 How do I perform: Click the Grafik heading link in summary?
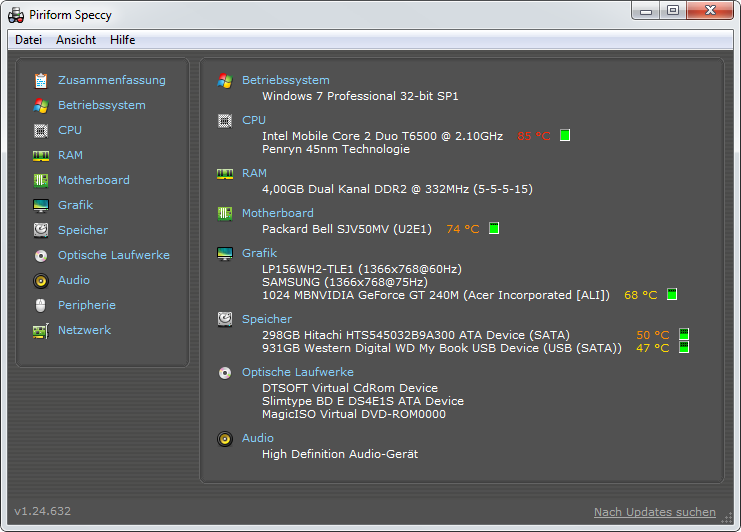[259, 253]
